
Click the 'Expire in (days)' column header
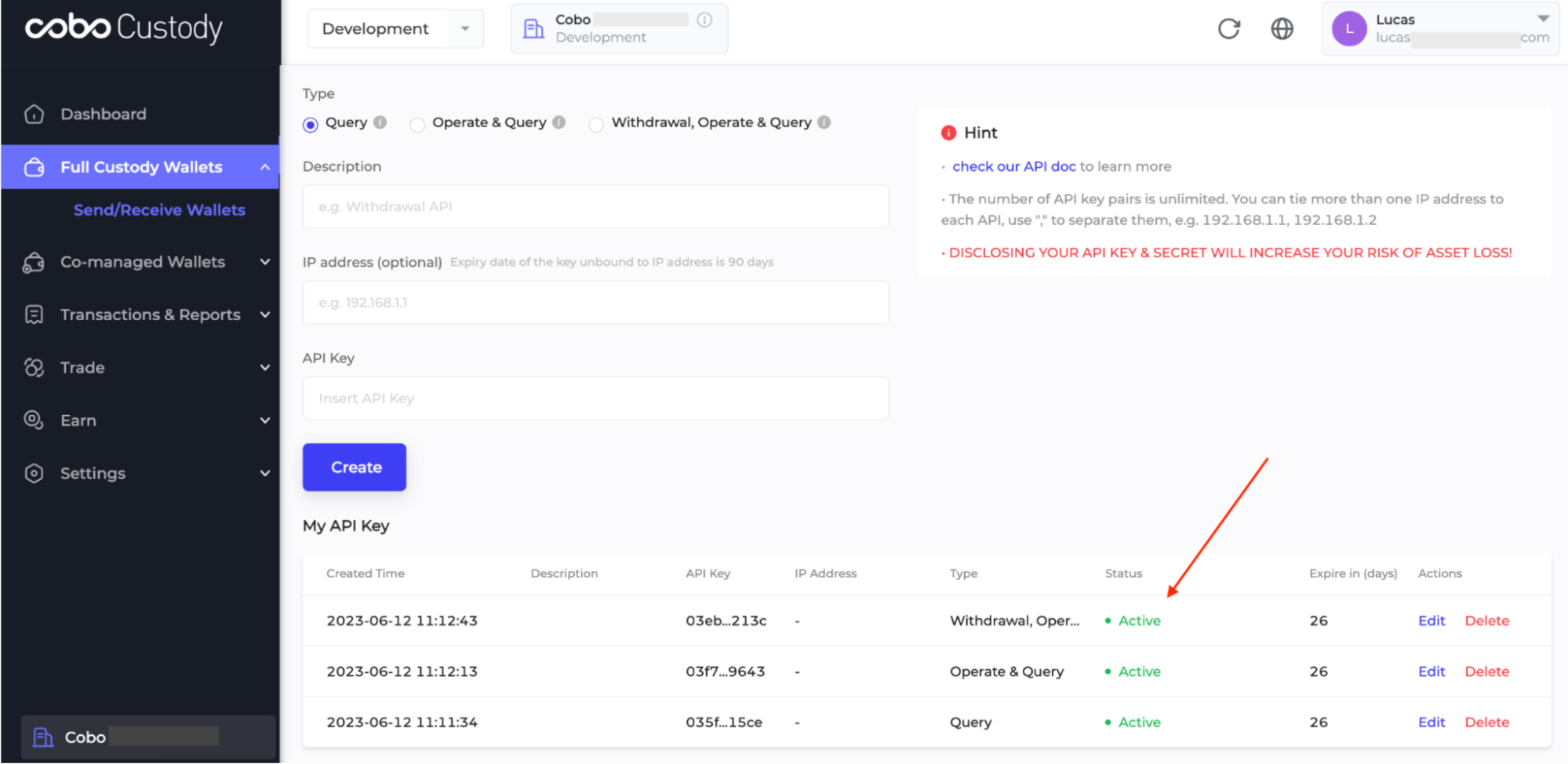click(1353, 573)
